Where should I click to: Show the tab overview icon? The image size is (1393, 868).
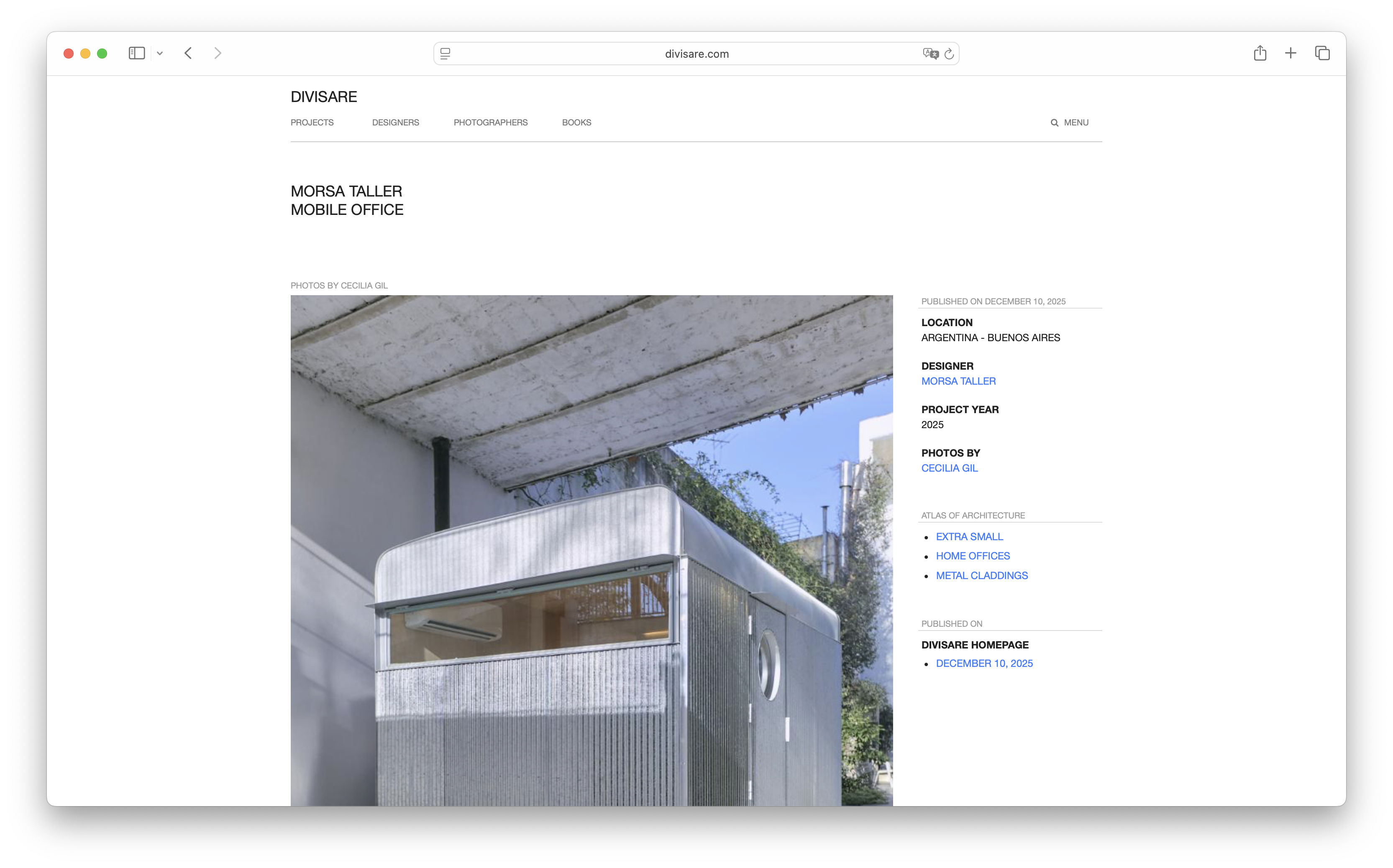(x=1322, y=54)
